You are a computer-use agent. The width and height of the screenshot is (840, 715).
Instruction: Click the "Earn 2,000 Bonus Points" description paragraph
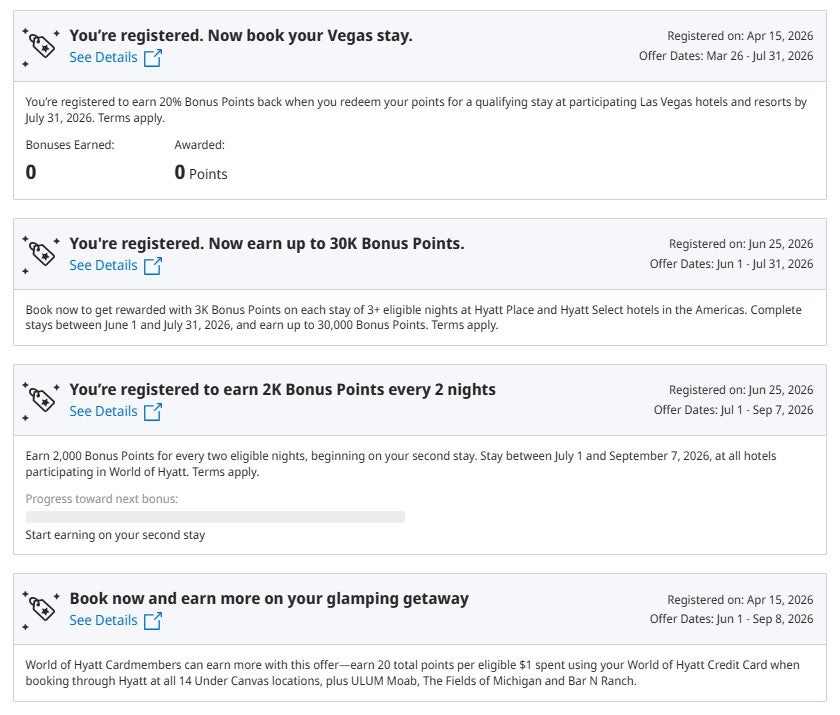coord(401,464)
